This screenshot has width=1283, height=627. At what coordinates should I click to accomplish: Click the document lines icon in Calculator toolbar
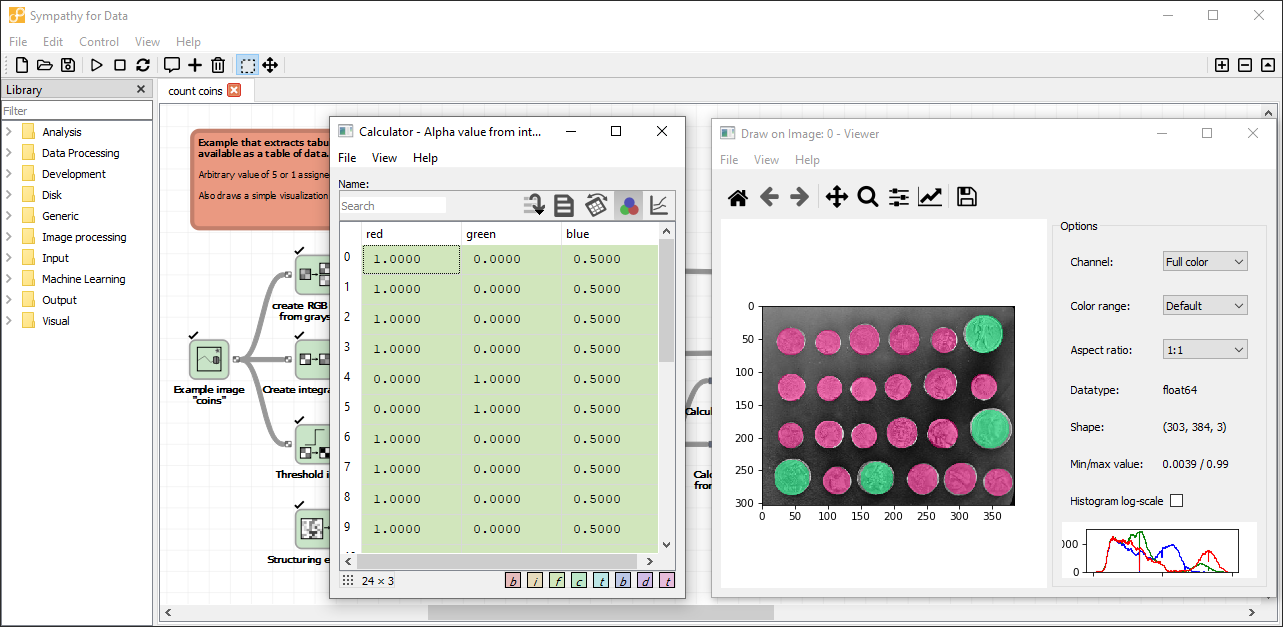[x=564, y=205]
